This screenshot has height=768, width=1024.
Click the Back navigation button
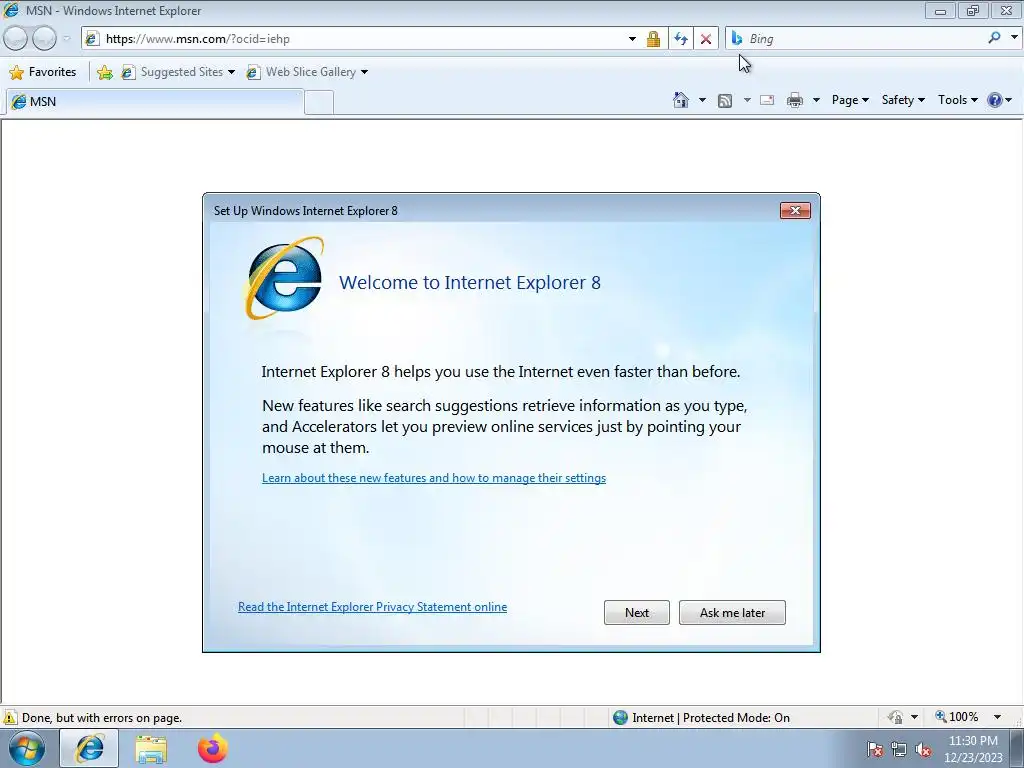coord(16,39)
